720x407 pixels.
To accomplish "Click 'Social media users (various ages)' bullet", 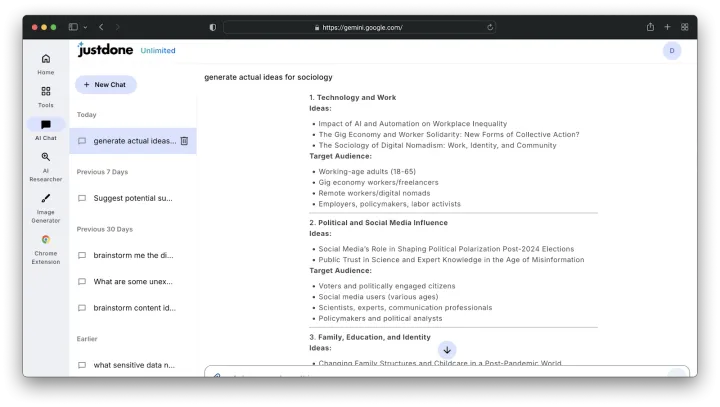I will click(x=378, y=297).
